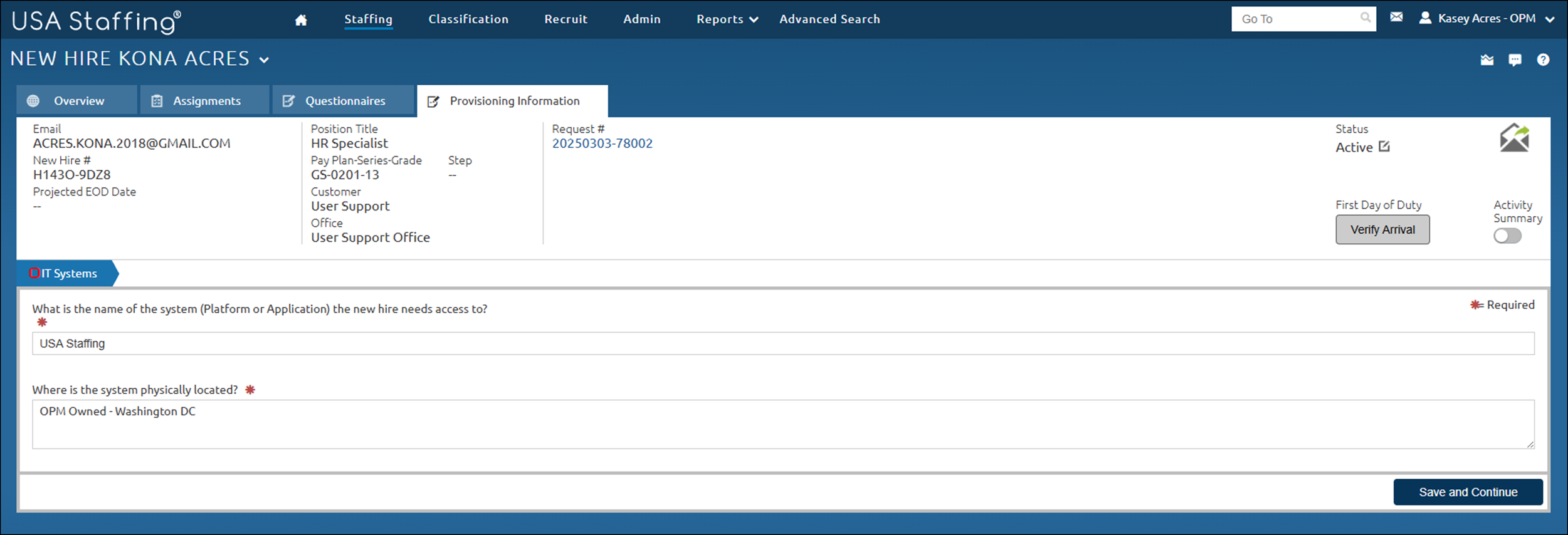The image size is (1568, 535).
Task: Click Save and Continue
Action: tap(1468, 492)
